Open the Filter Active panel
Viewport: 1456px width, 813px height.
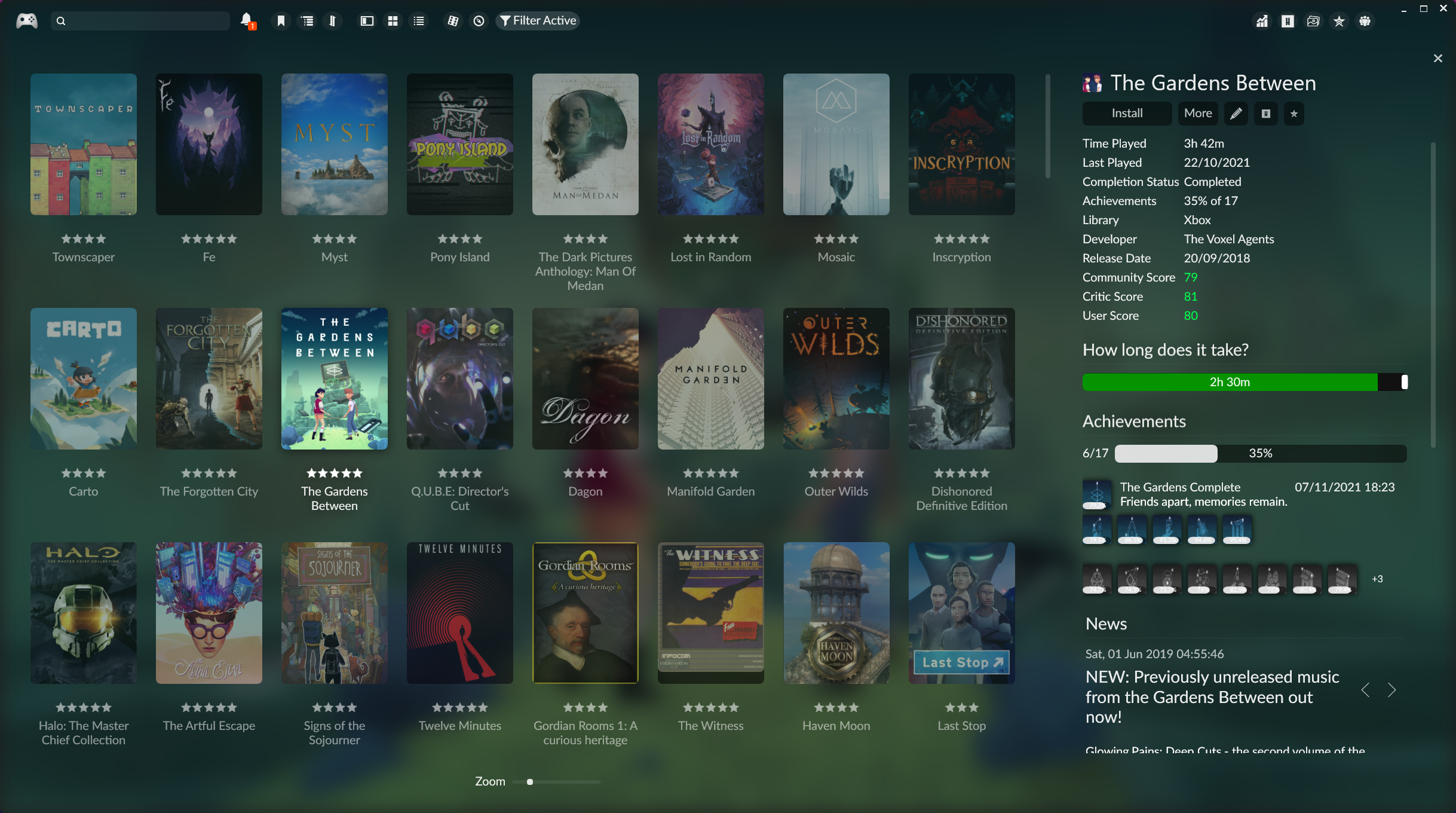[538, 21]
